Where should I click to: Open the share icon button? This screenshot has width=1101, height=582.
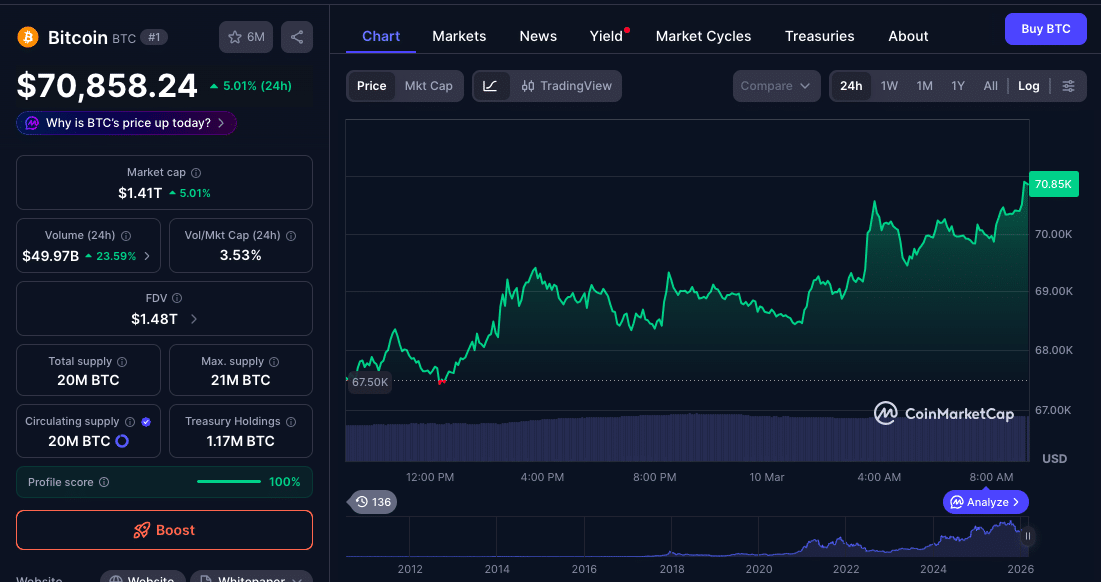coord(297,37)
